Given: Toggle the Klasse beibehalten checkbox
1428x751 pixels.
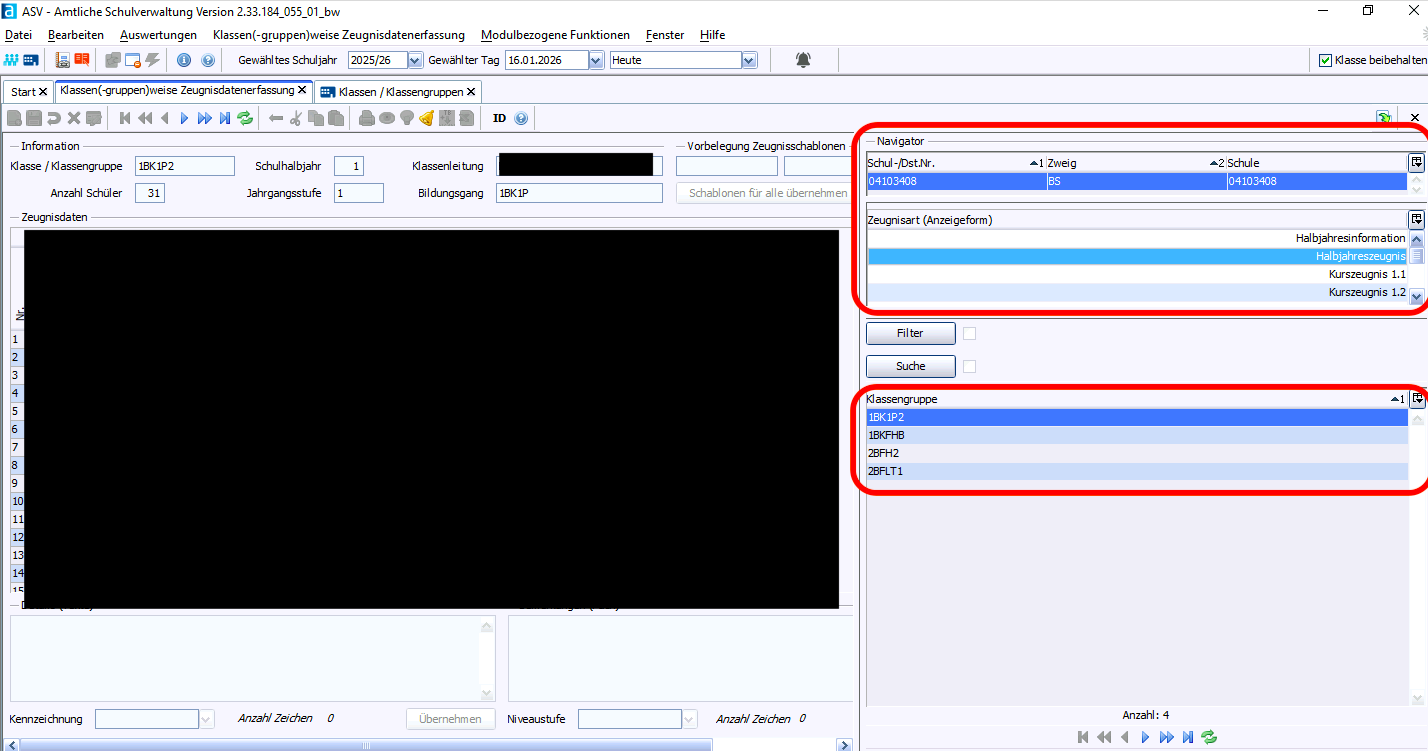Looking at the screenshot, I should click(x=1326, y=60).
